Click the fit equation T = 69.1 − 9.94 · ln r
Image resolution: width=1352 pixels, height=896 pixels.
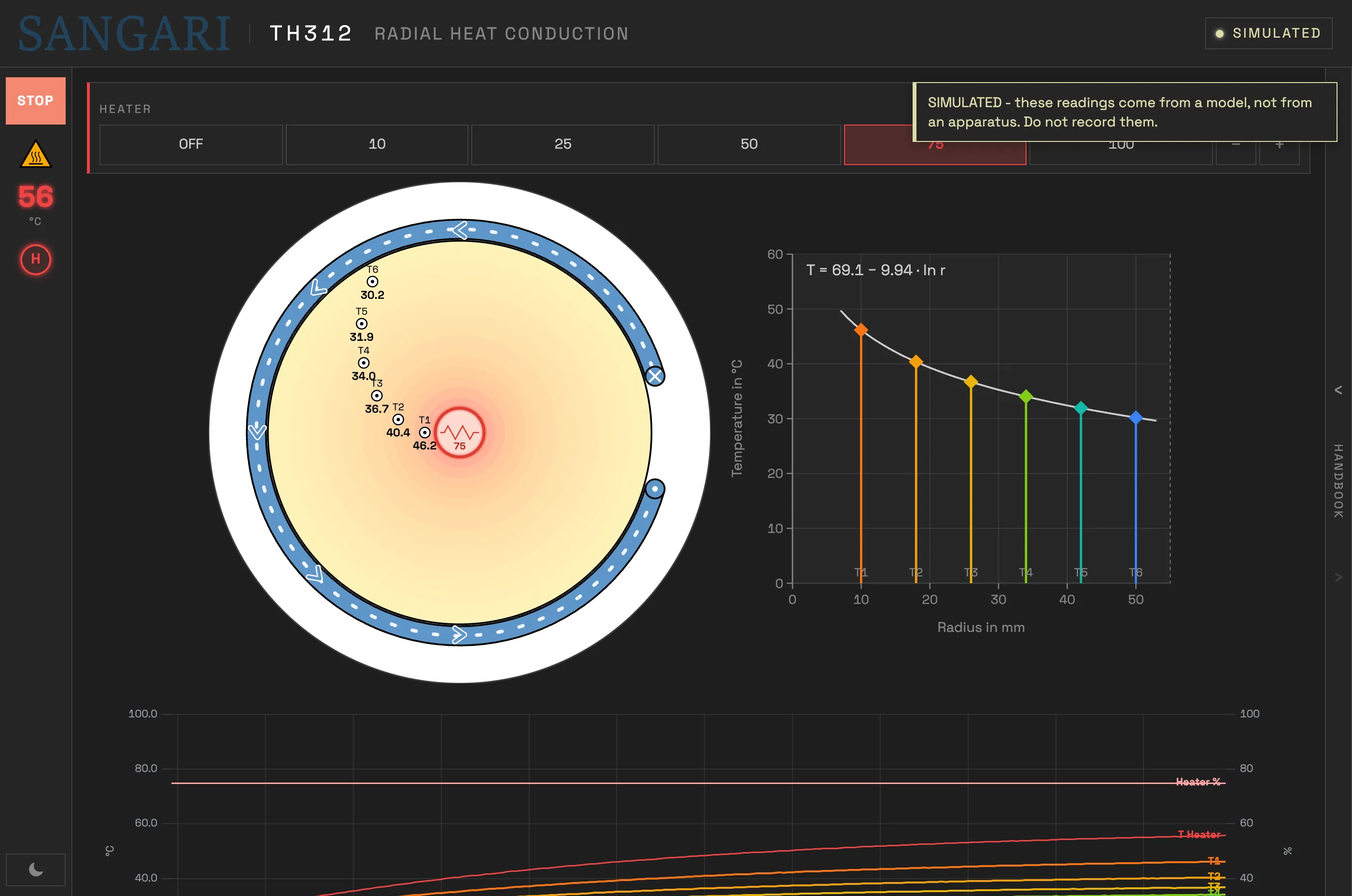(x=875, y=270)
